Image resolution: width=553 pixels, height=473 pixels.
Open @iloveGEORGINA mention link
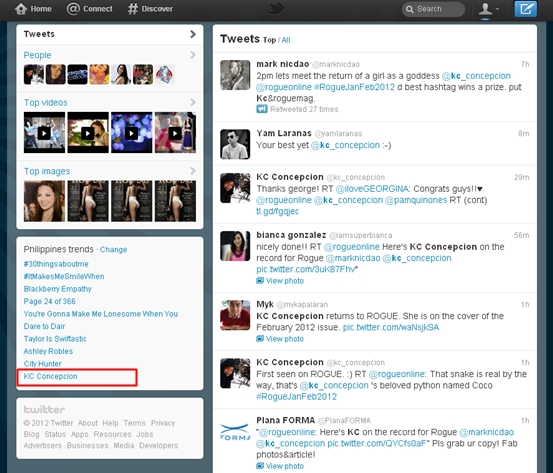[x=372, y=189]
